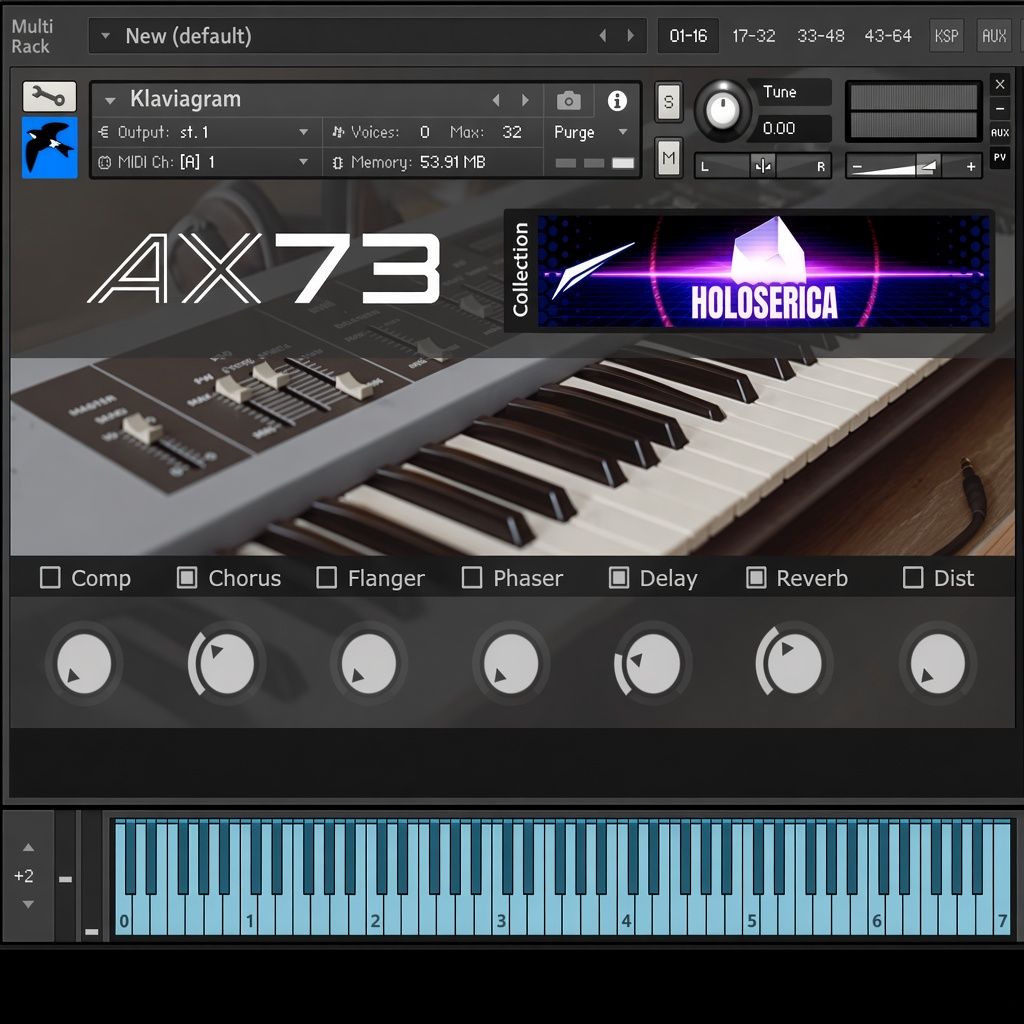Play the piano key labeled 5
Viewport: 1024px width, 1024px height.
(x=752, y=921)
